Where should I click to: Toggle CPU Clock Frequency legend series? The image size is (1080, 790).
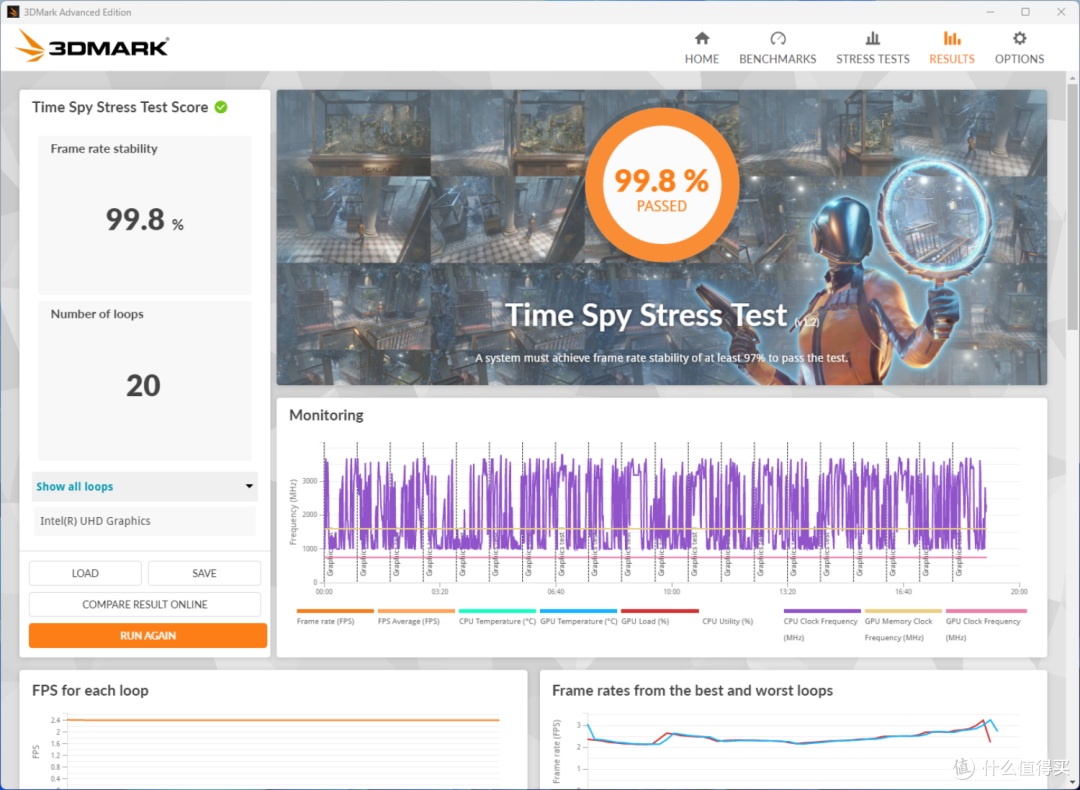[x=821, y=616]
